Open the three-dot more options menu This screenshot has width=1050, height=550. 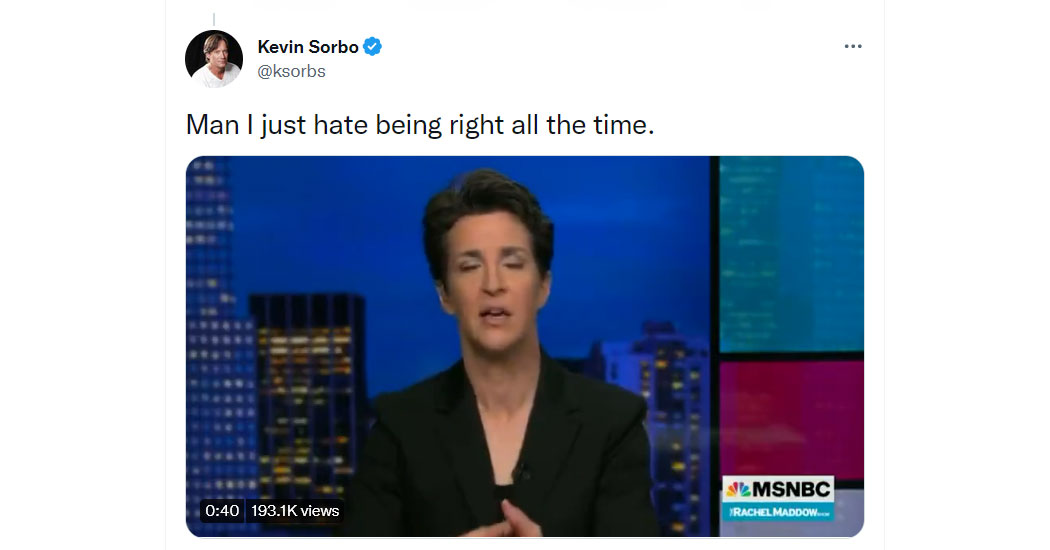[x=852, y=46]
